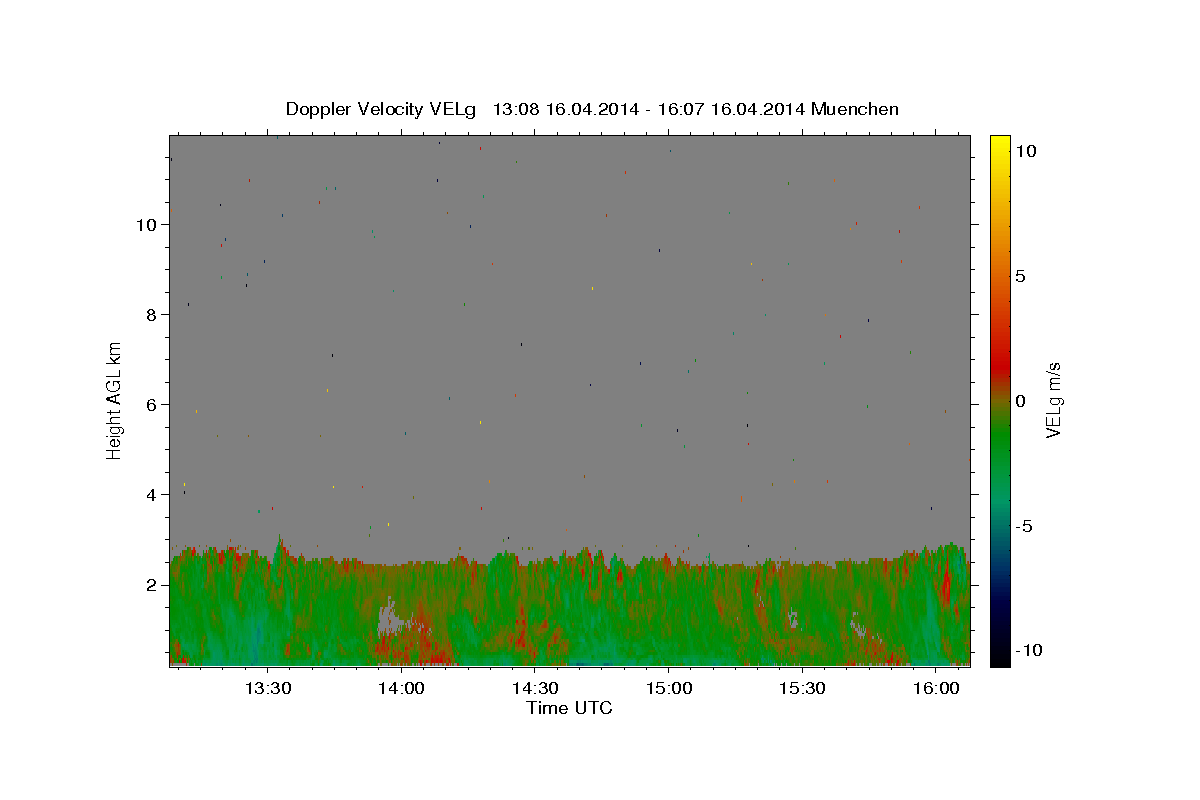Pick the yellow top of the colorbar

1000,145
